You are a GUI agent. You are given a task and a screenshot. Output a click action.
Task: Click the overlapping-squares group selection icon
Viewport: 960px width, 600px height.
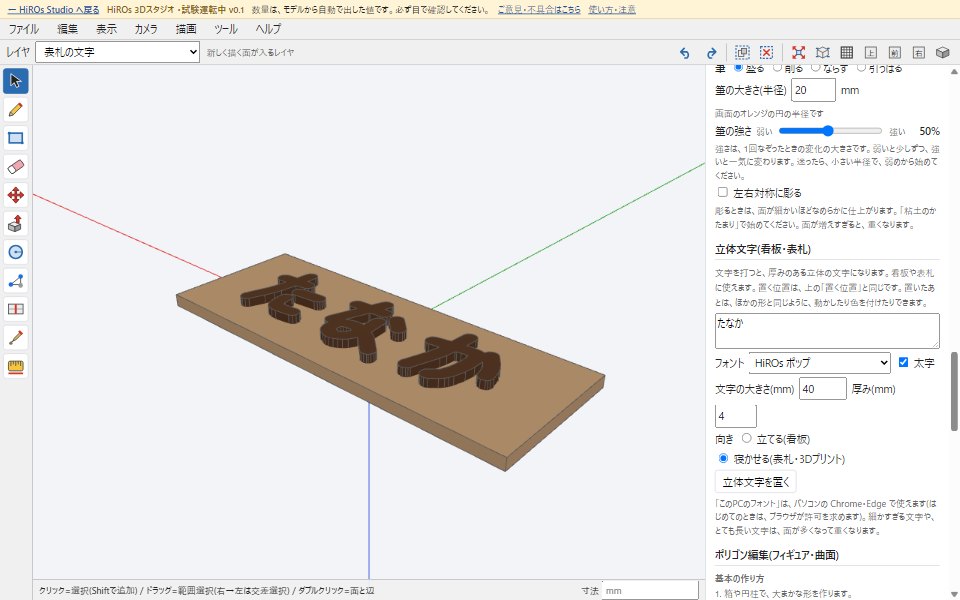coord(742,53)
